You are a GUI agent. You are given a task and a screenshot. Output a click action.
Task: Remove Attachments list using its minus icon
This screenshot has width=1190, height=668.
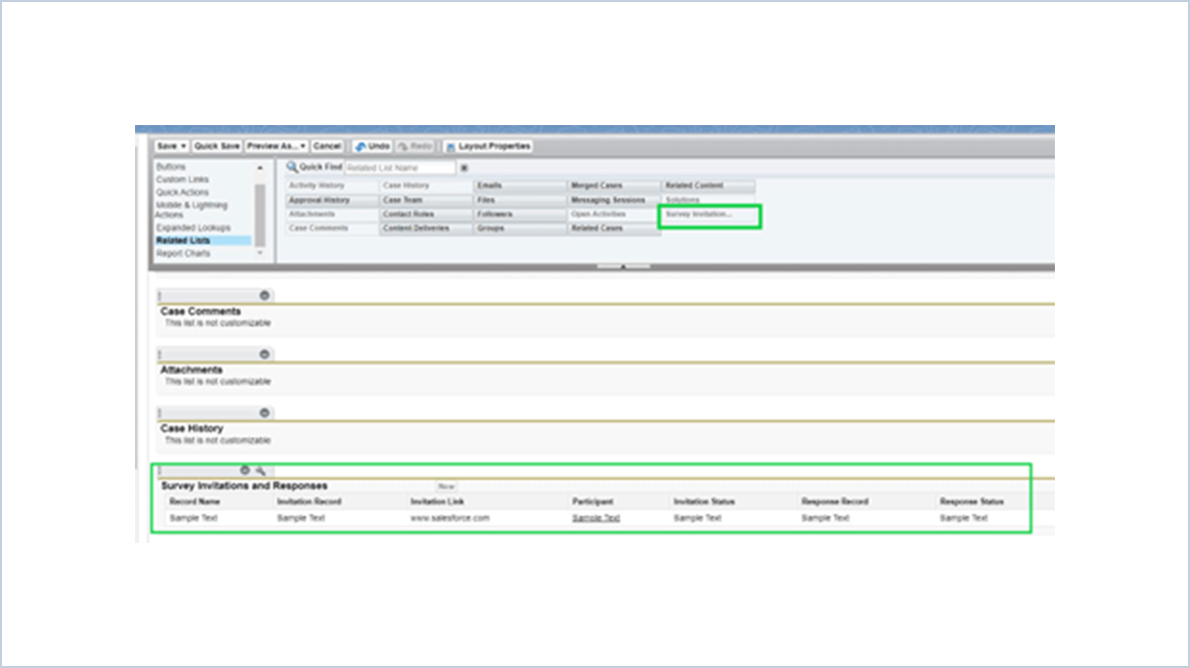[x=264, y=355]
